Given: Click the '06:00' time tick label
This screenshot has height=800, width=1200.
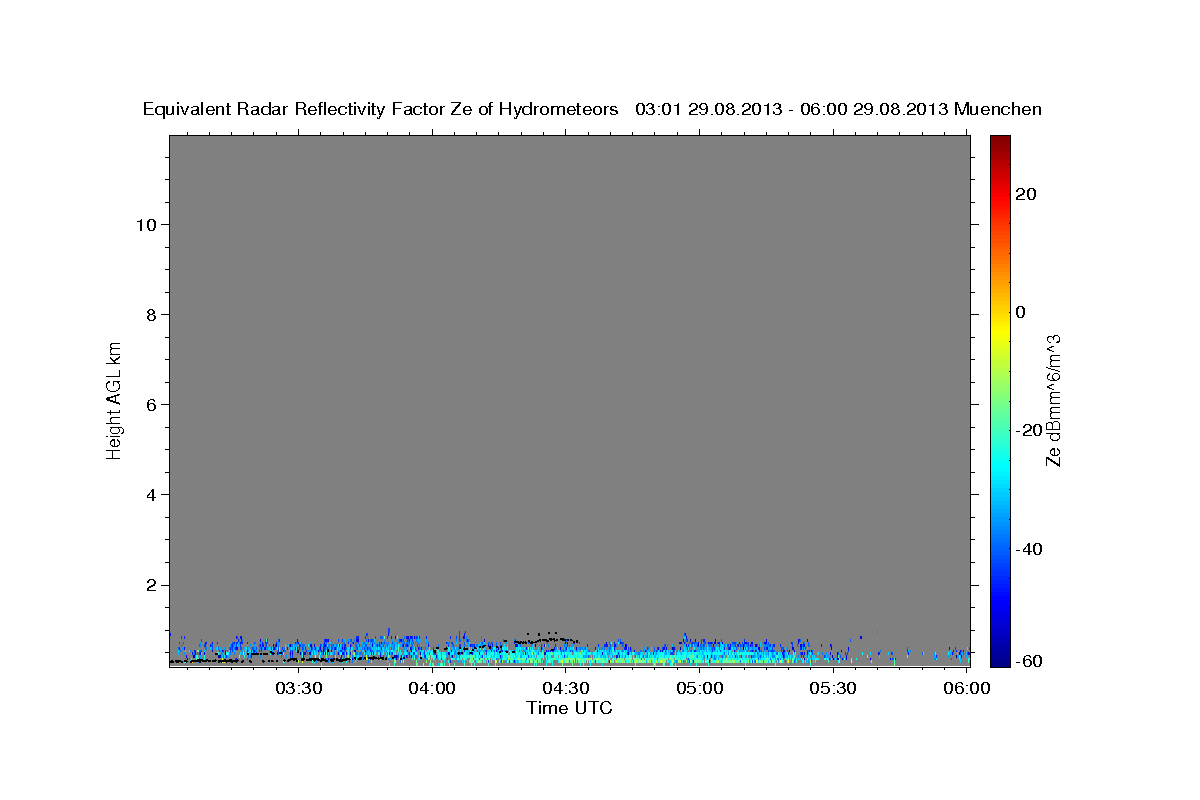Looking at the screenshot, I should pyautogui.click(x=967, y=688).
